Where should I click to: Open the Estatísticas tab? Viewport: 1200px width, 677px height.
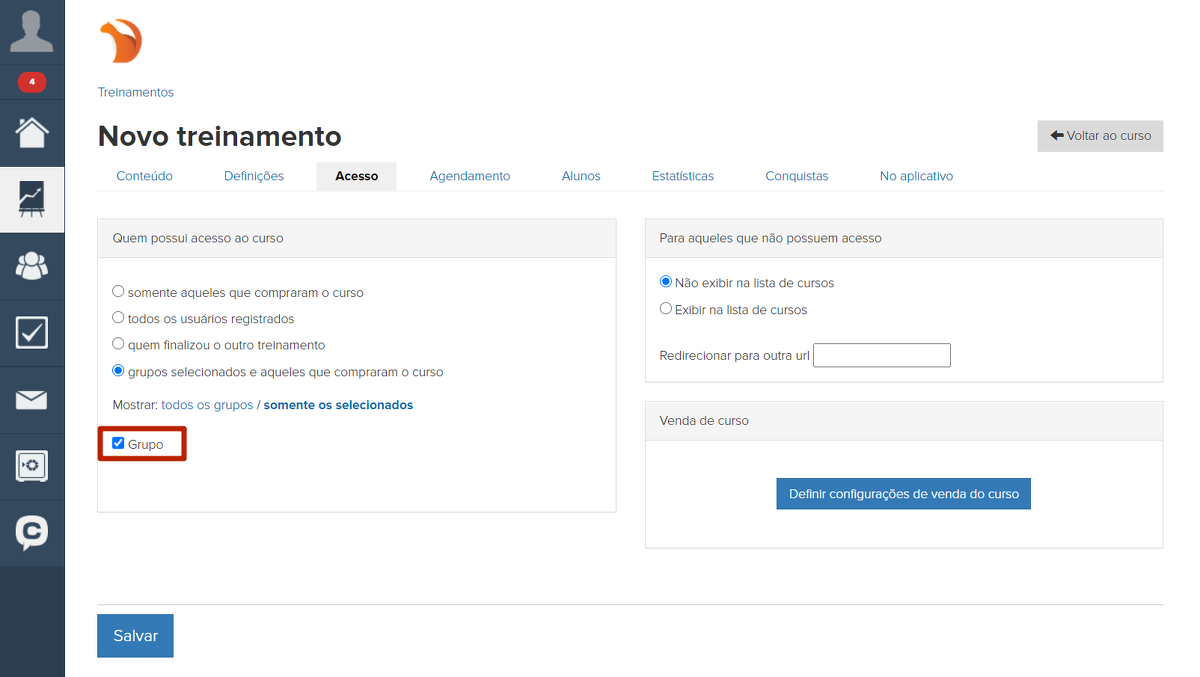[x=683, y=176]
